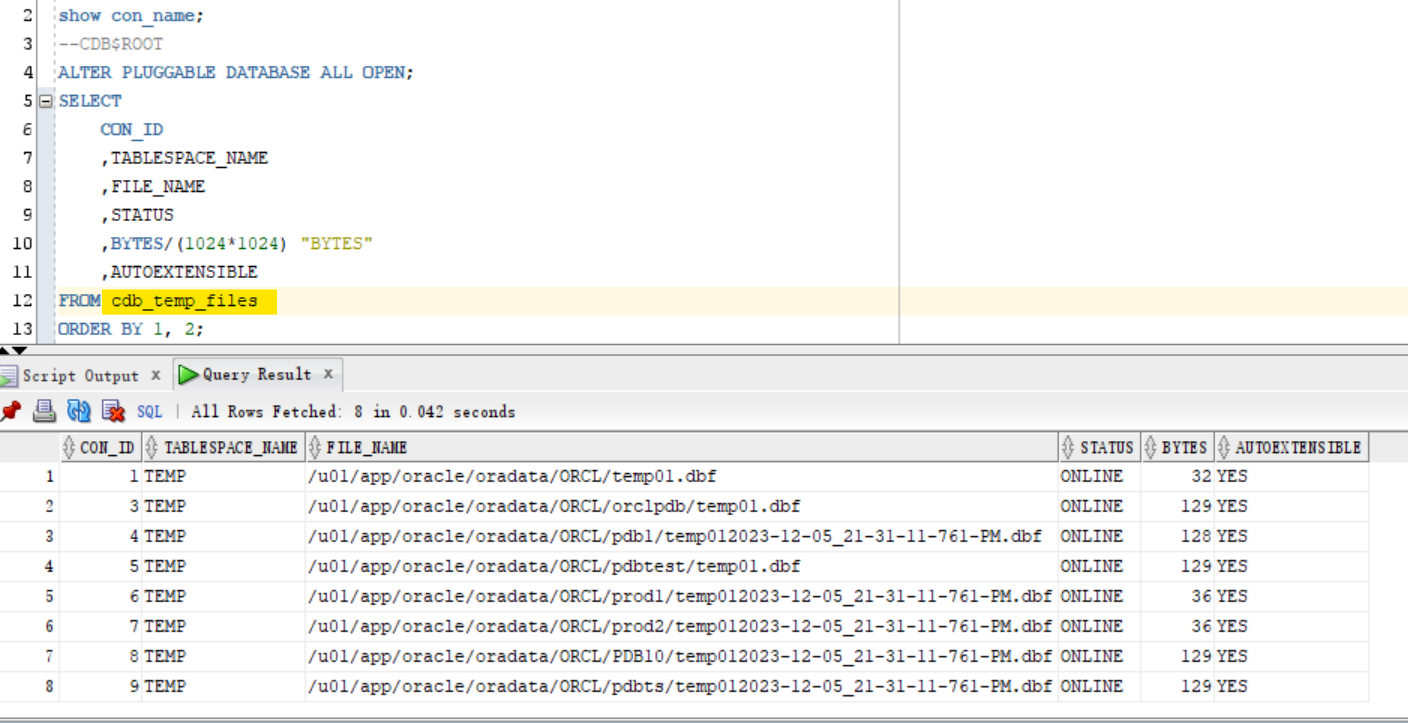Refresh the query result with the blue arrows icon

pyautogui.click(x=79, y=411)
